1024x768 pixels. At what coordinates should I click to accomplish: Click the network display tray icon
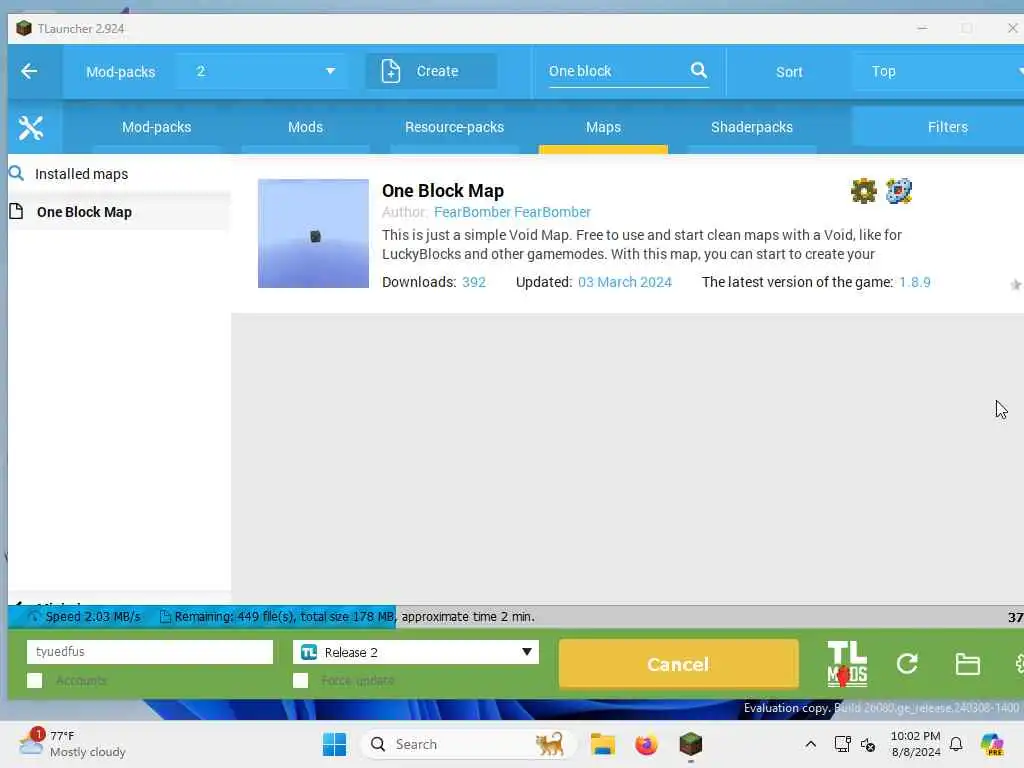pos(842,744)
